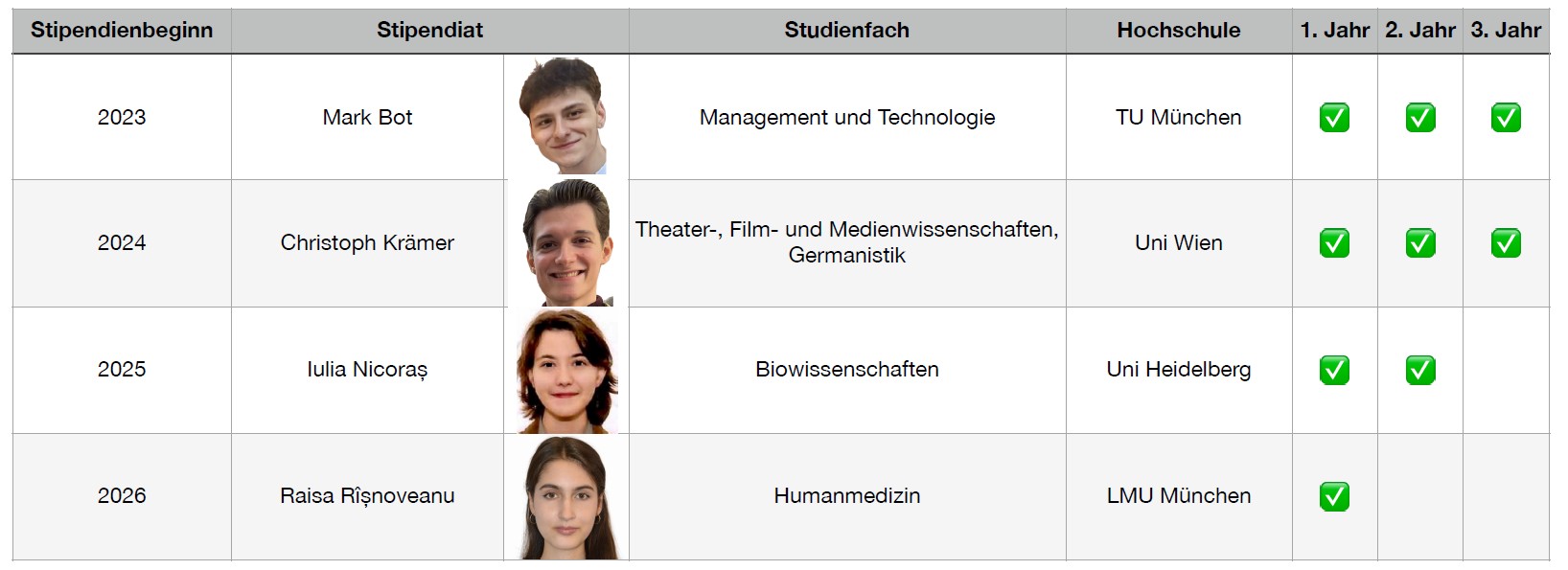This screenshot has width=1568, height=570.
Task: Click Mark Bot's 3. Jahr checkmark
Action: [1506, 117]
